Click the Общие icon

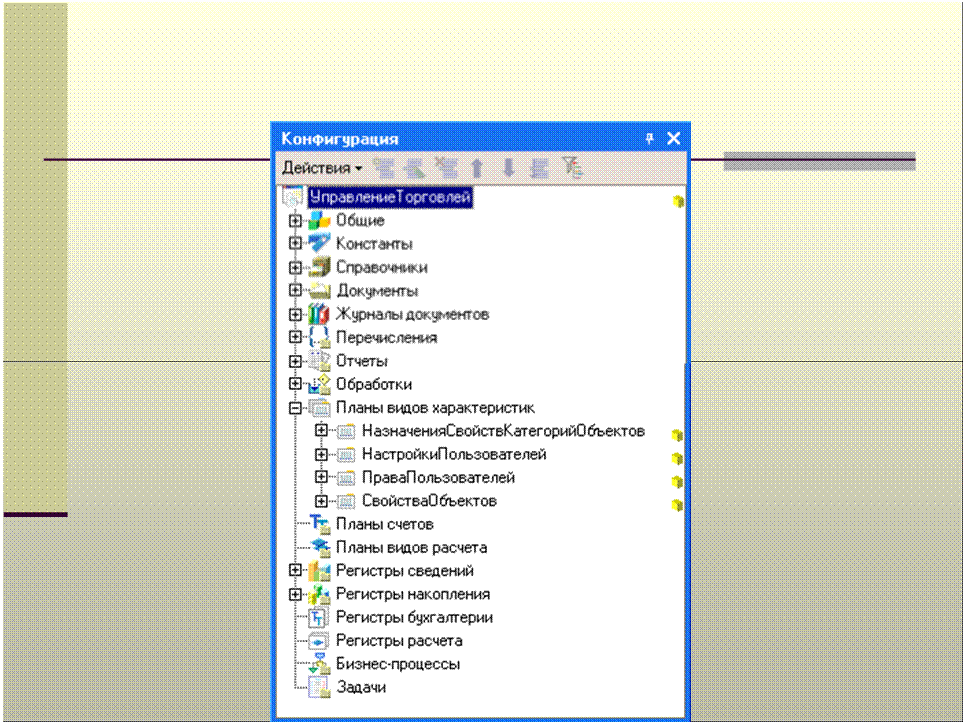[319, 220]
